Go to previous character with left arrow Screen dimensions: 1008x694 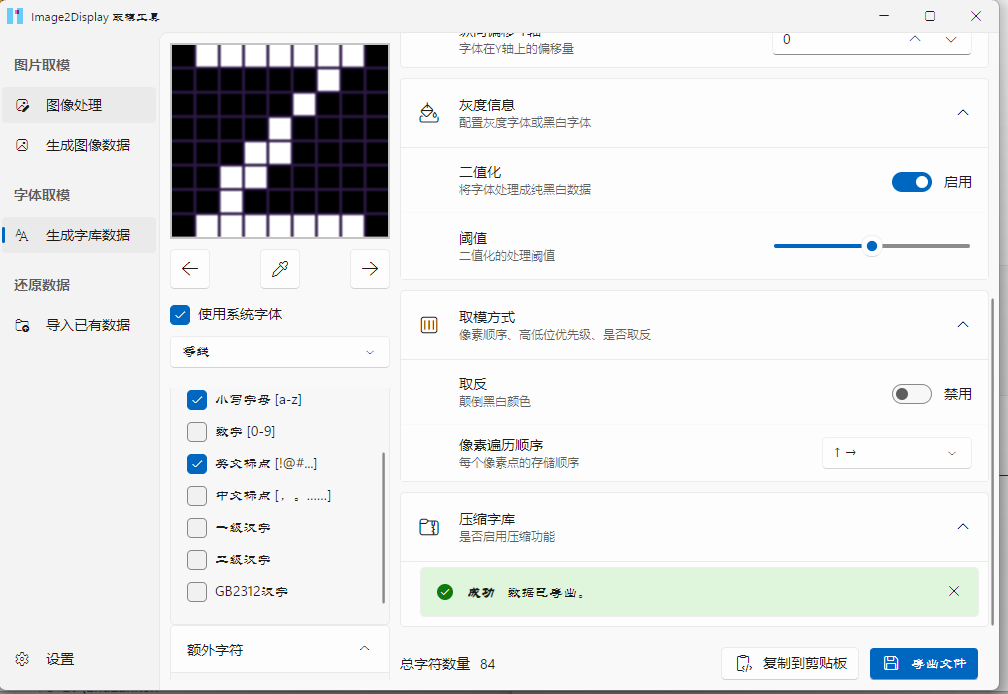click(190, 268)
